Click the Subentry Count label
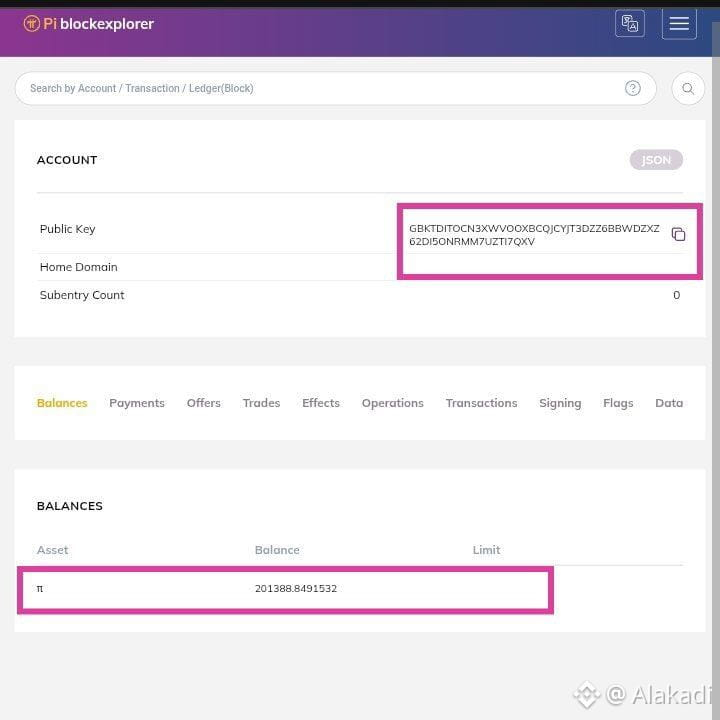Screen dimensions: 720x720 point(82,295)
